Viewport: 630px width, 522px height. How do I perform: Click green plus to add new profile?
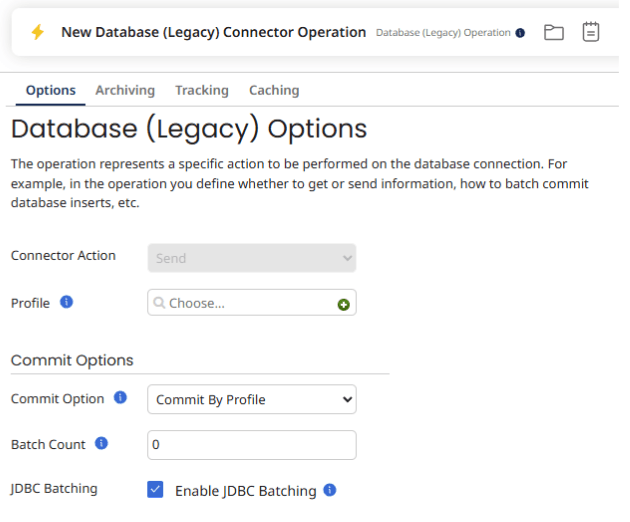(344, 304)
